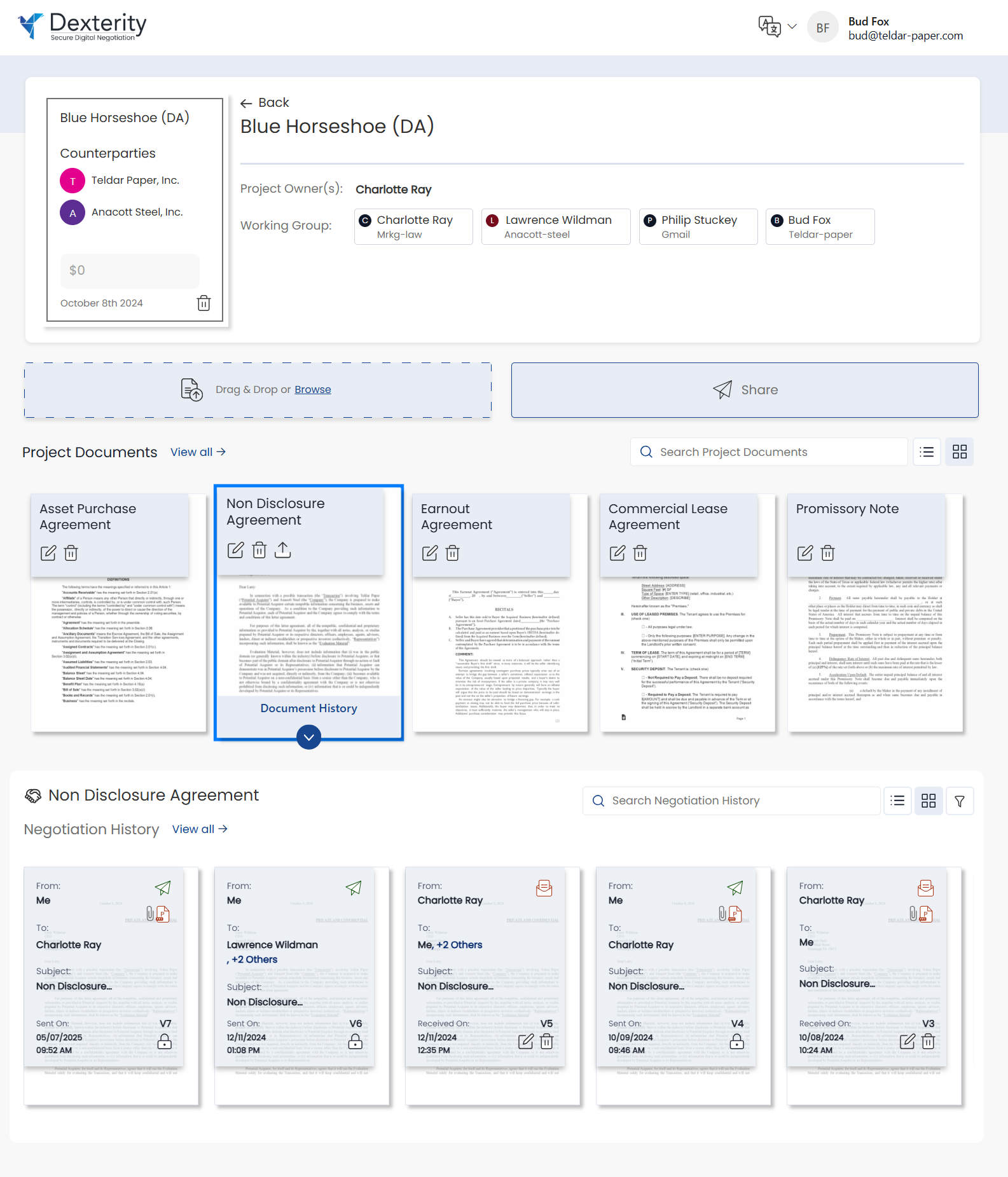Delete the Blue Horseshoe project card
Screen dimensions: 1008x1177
[x=204, y=303]
